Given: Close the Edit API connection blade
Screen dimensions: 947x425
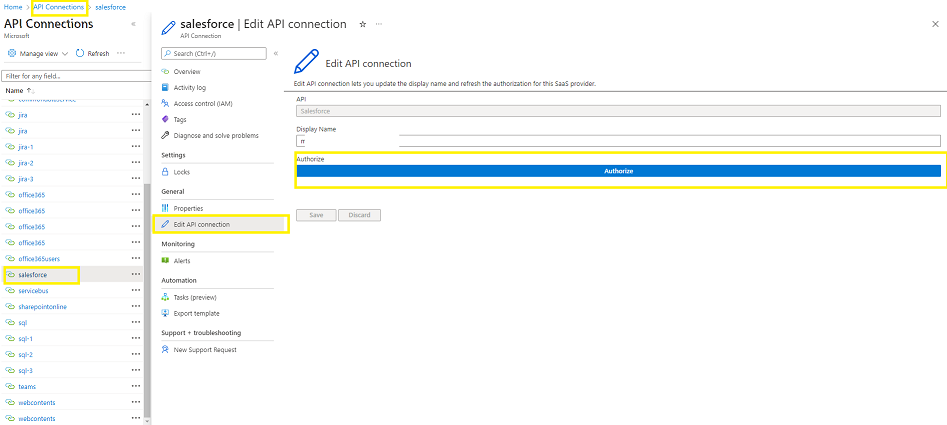Looking at the screenshot, I should click(x=936, y=24).
